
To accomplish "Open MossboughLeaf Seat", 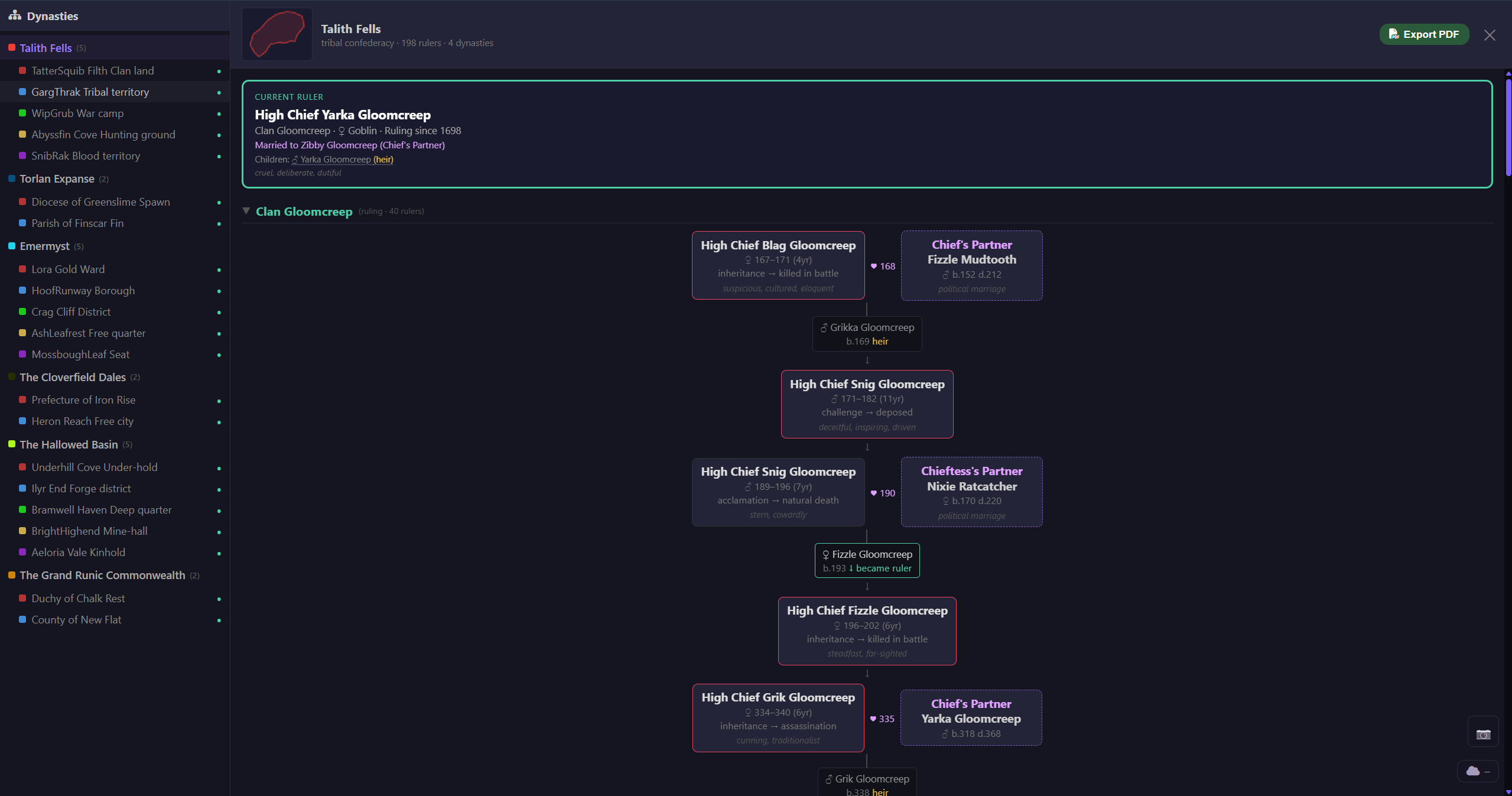I will point(115,354).
